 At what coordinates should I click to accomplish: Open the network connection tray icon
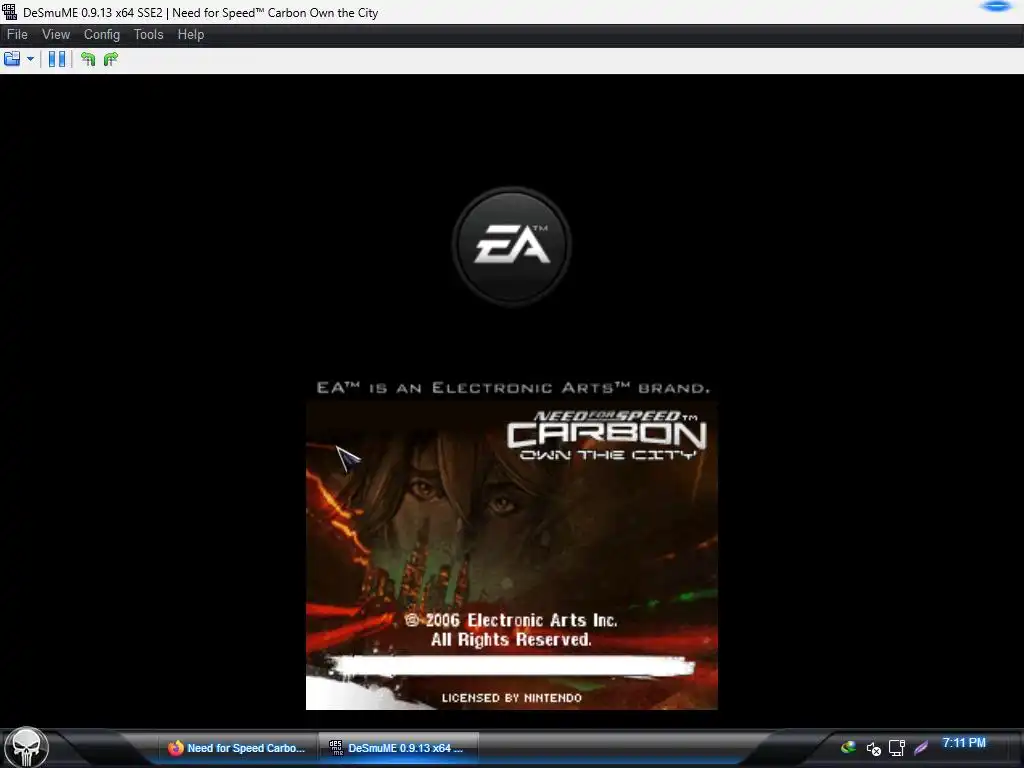coord(897,748)
